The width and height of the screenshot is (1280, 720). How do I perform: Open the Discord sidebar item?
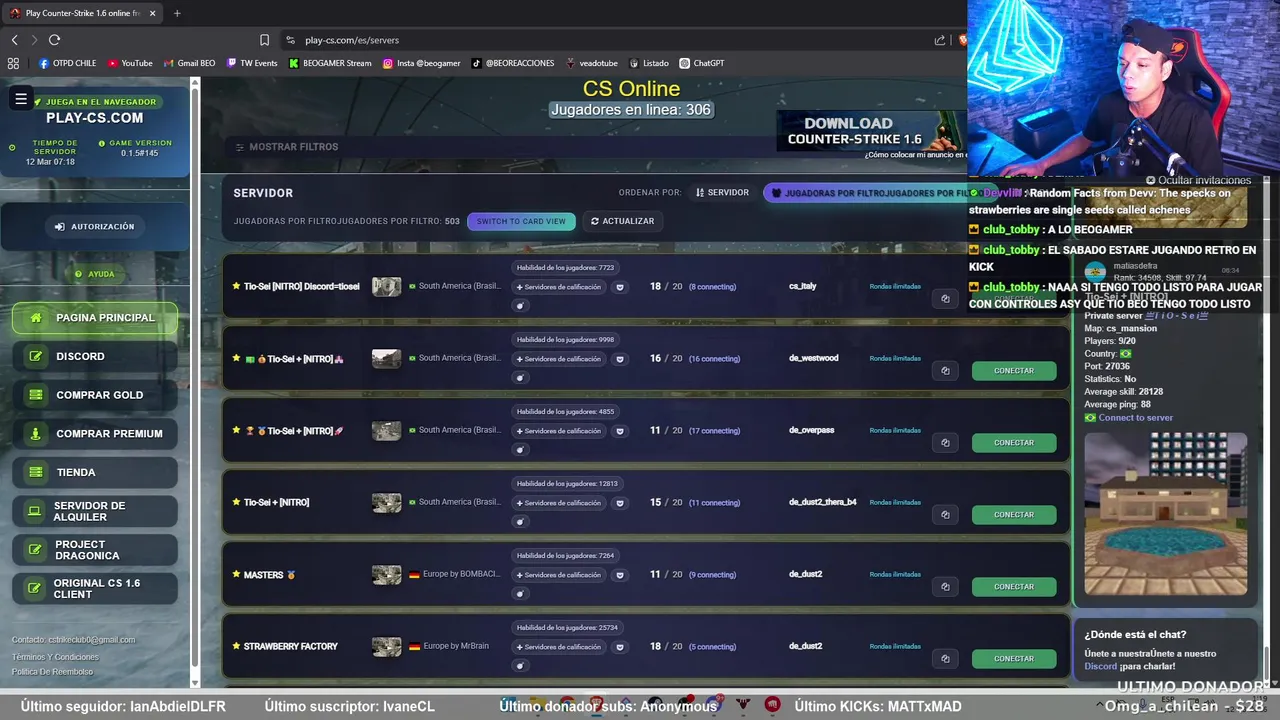tap(95, 356)
